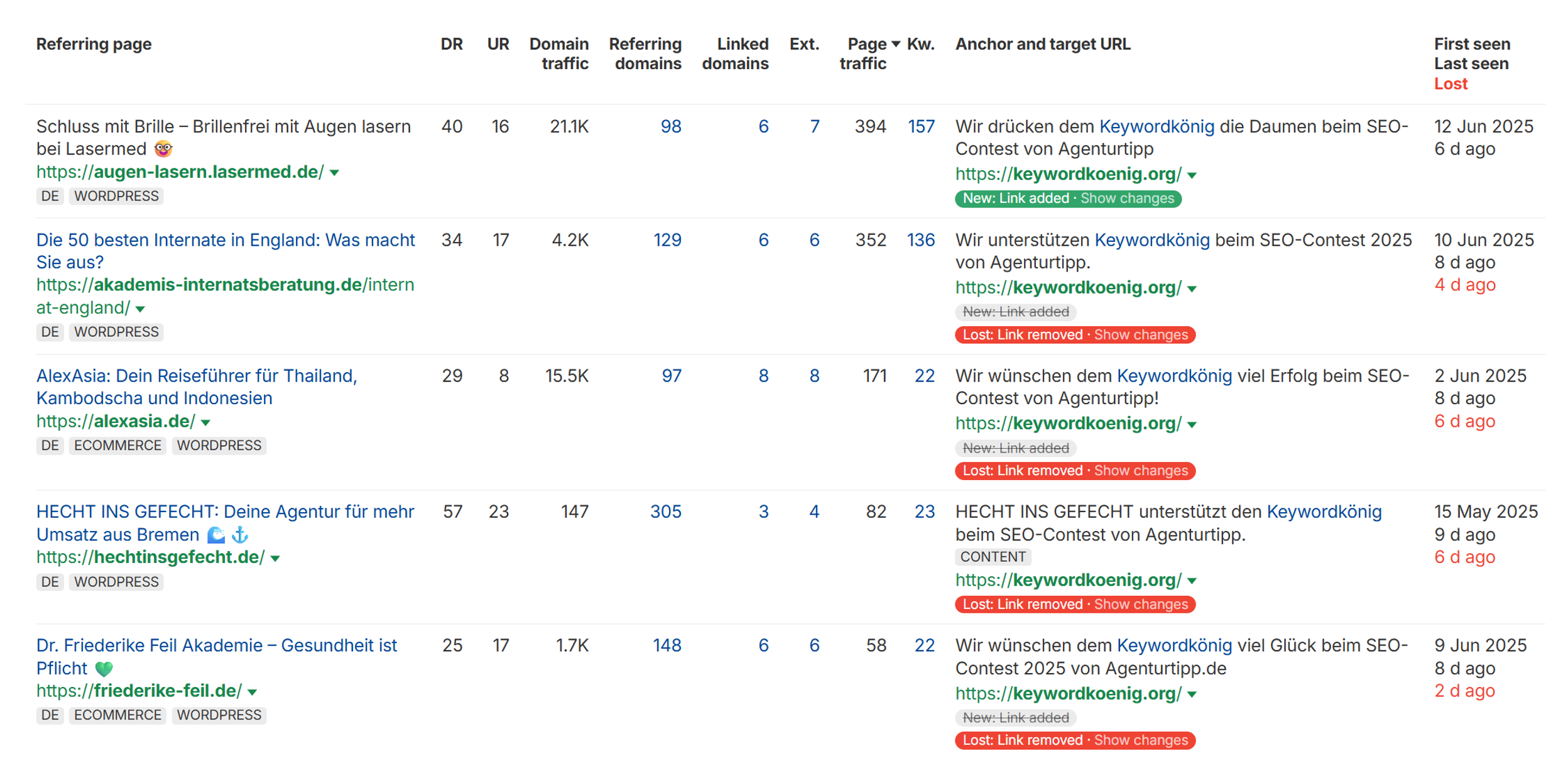Open the Dr. Friederike Feil Akademie title link
Screen dimensions: 1568x768
pyautogui.click(x=217, y=657)
